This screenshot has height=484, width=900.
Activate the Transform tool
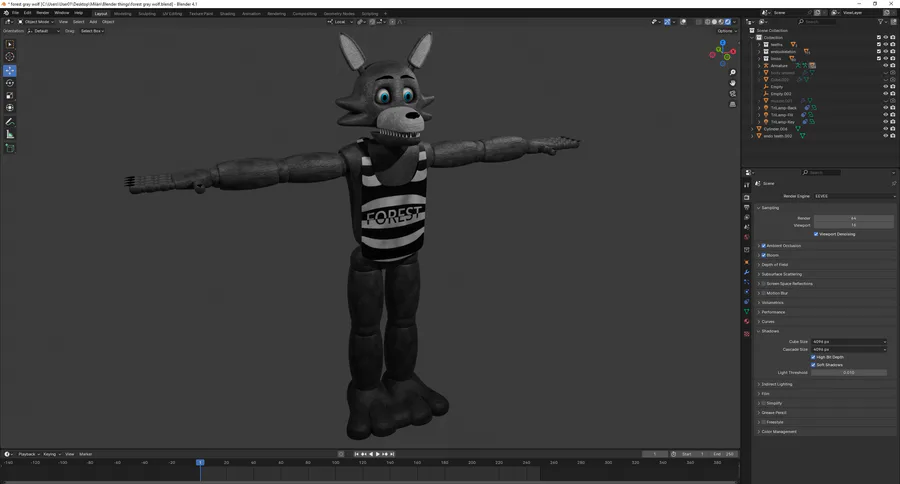(x=10, y=108)
